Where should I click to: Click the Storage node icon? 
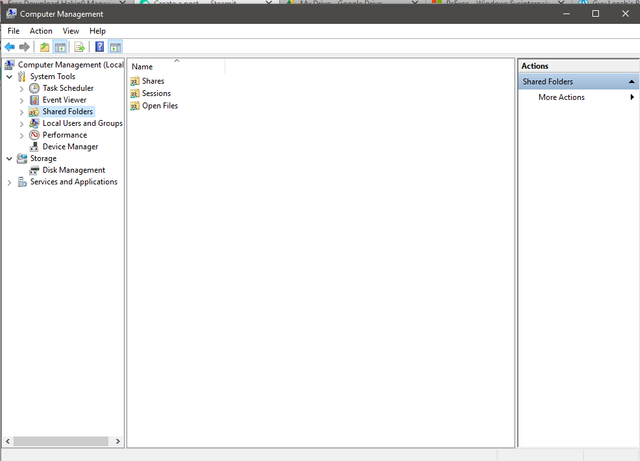pyautogui.click(x=22, y=158)
